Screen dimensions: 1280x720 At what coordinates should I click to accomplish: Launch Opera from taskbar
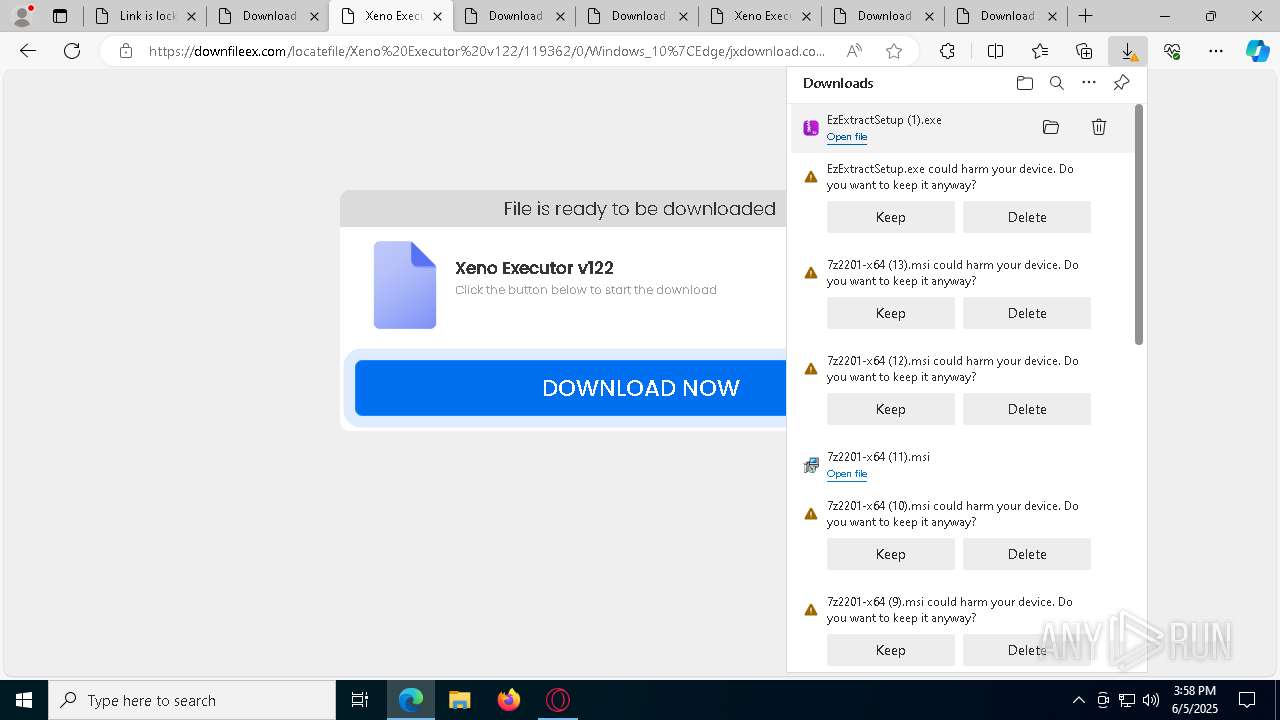pyautogui.click(x=558, y=700)
